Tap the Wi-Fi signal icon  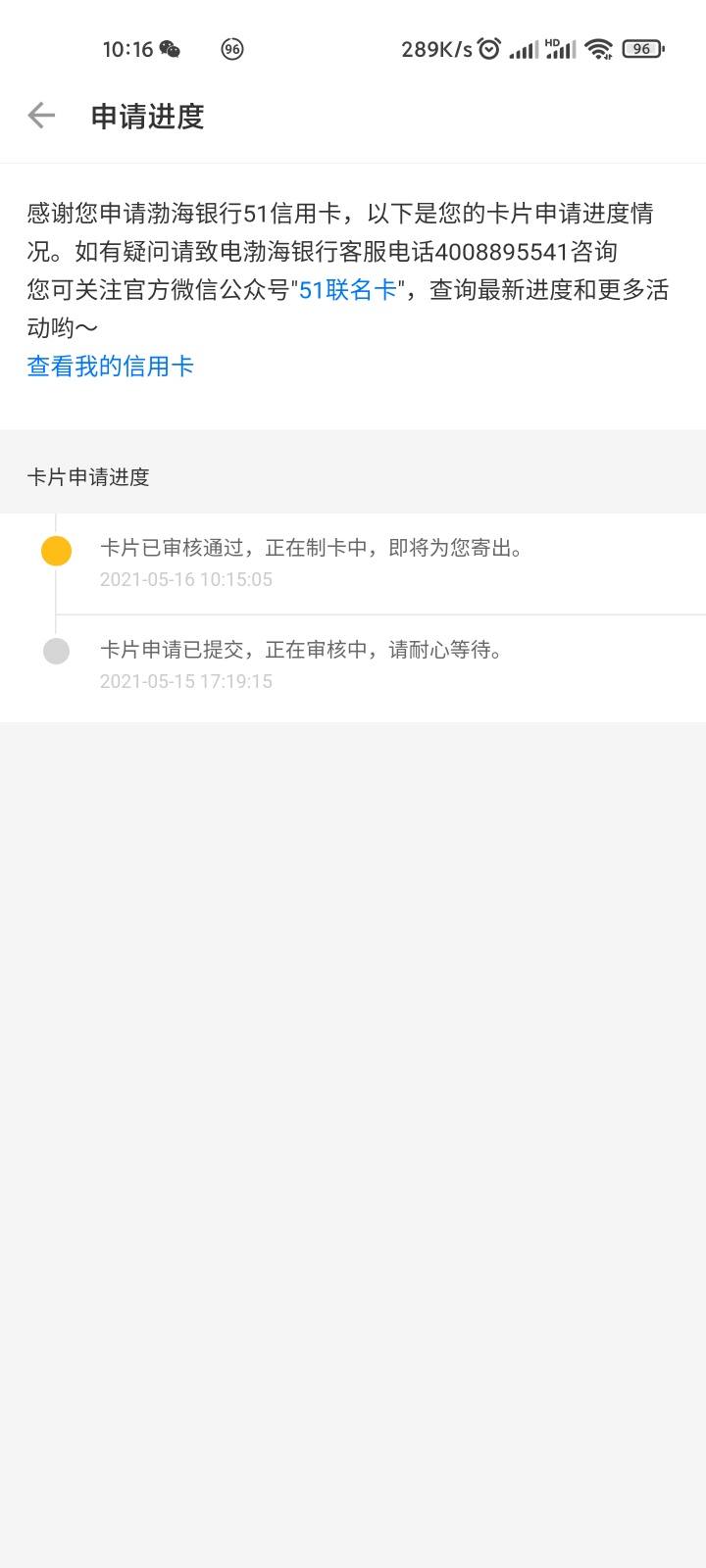point(598,49)
